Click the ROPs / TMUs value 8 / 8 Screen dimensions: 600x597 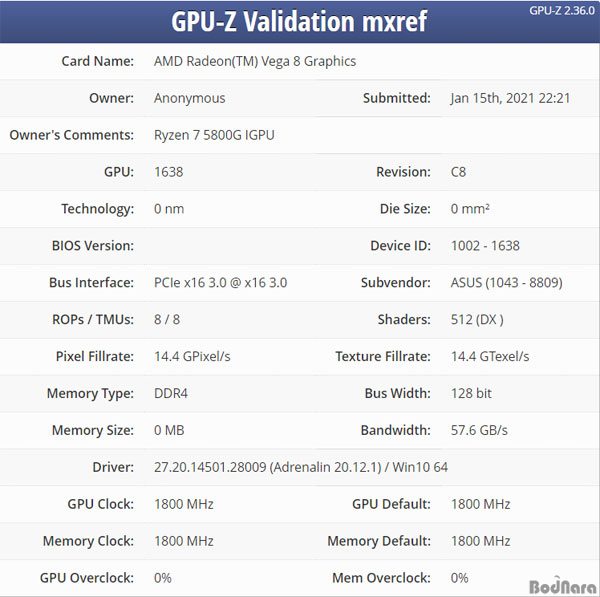[167, 320]
